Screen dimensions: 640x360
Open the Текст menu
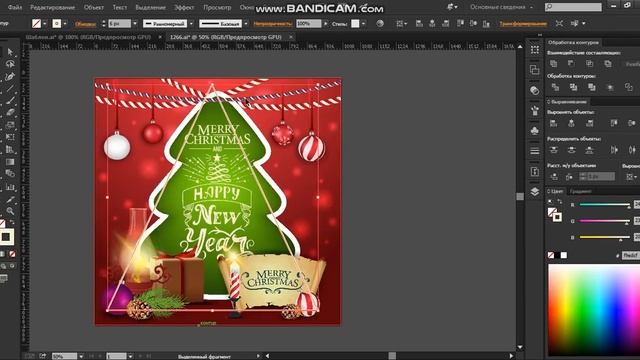tap(120, 7)
